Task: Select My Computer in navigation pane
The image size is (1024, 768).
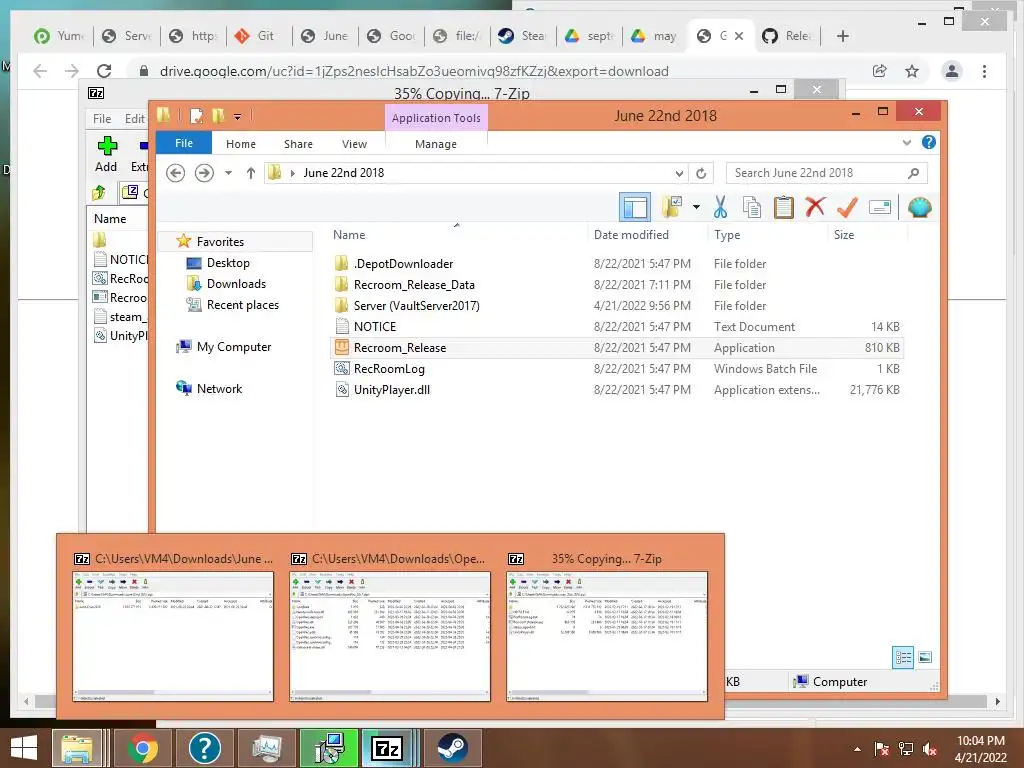Action: pyautogui.click(x=234, y=347)
